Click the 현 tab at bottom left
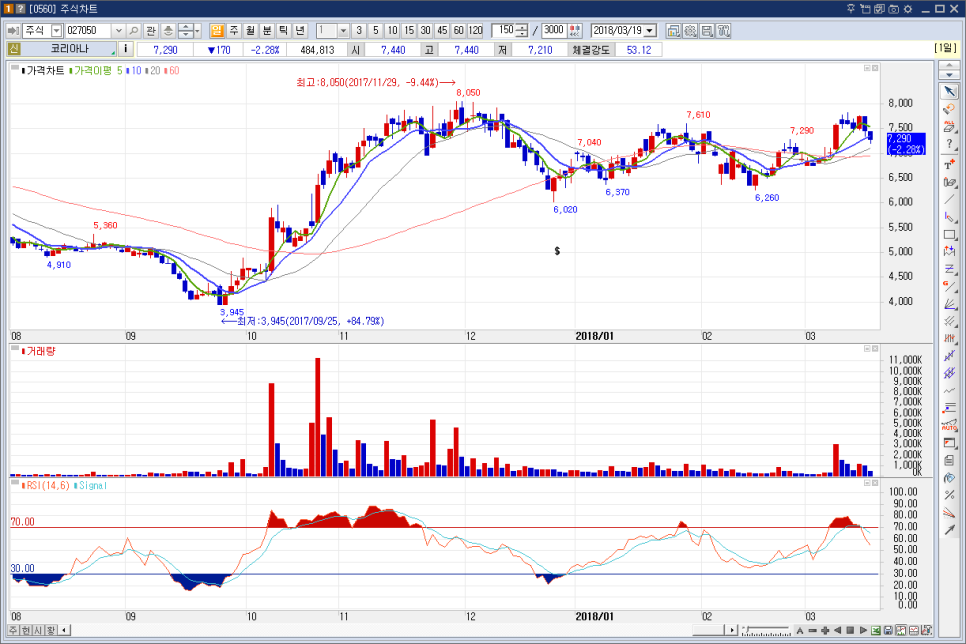Screen dimensions: 966x644 26,630
